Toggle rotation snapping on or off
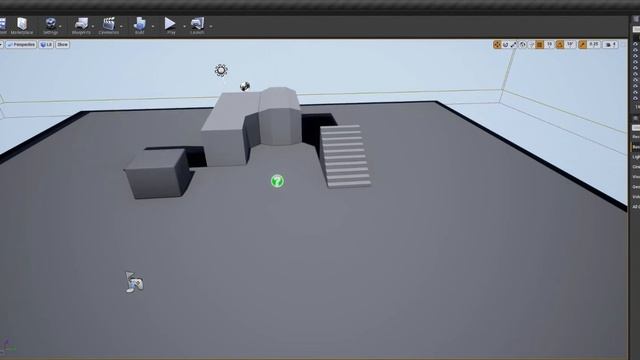This screenshot has width=640, height=360. (560, 44)
